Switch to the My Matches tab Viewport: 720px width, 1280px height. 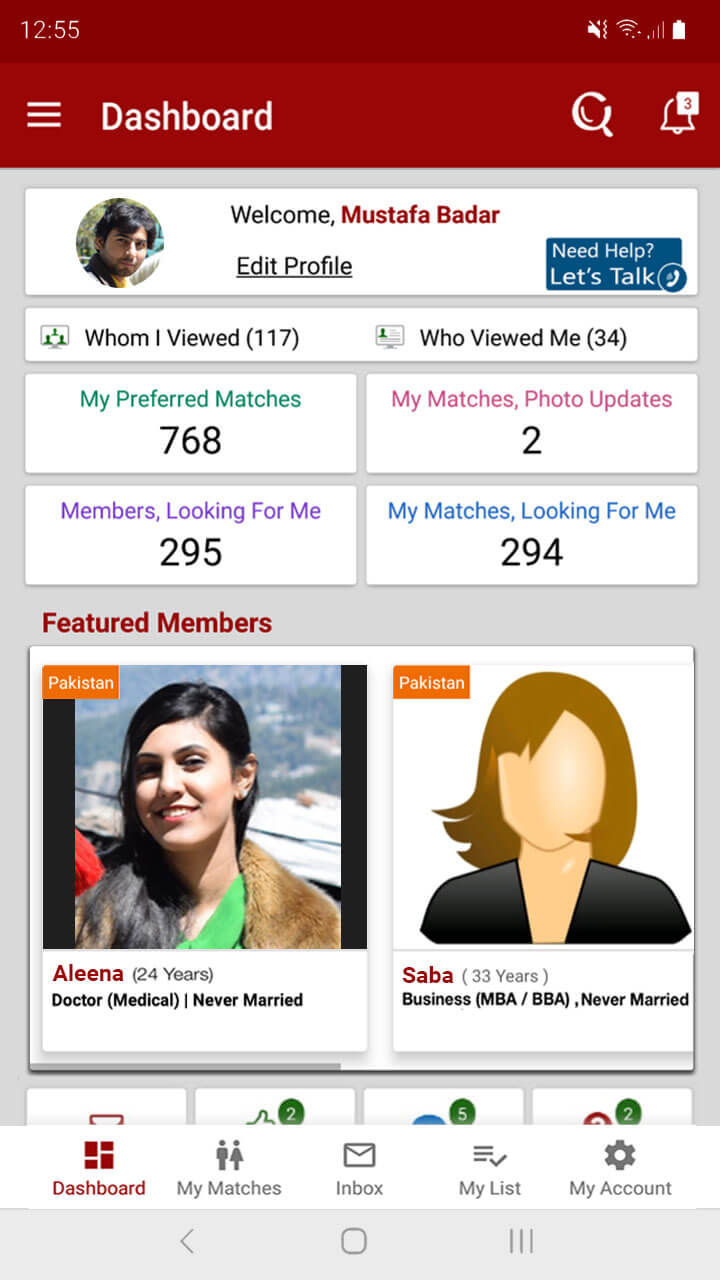pos(229,1168)
